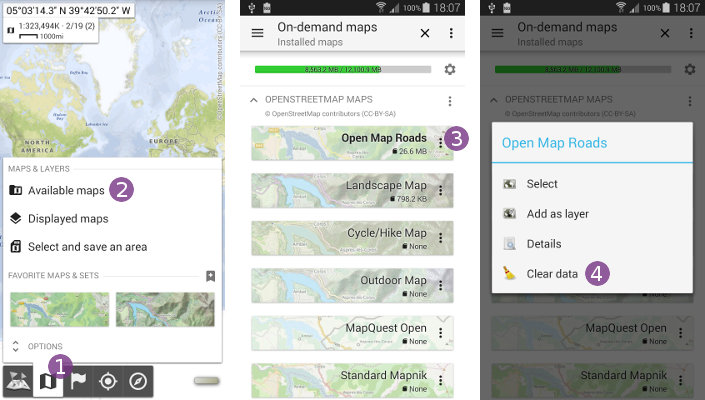Tap the map scale info box
This screenshot has height=400, width=705.
pyautogui.click(x=51, y=31)
